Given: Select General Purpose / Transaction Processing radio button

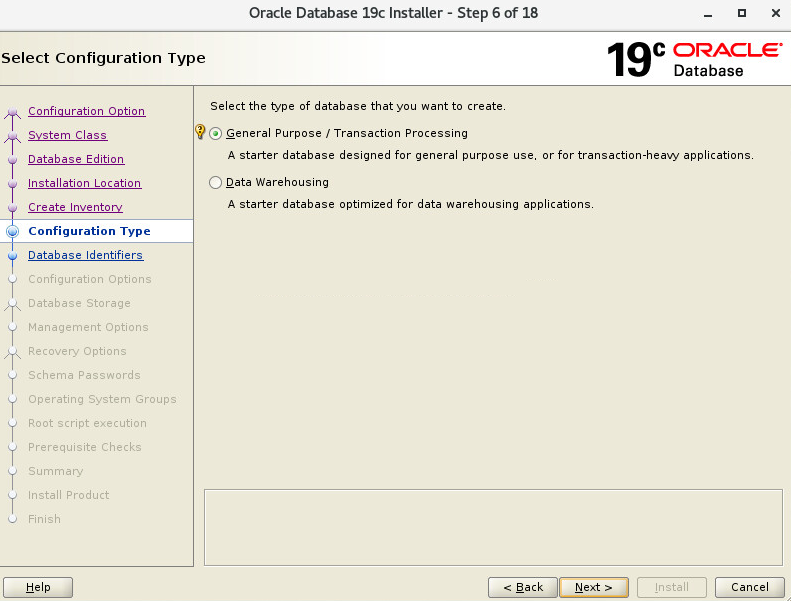Looking at the screenshot, I should click(215, 134).
